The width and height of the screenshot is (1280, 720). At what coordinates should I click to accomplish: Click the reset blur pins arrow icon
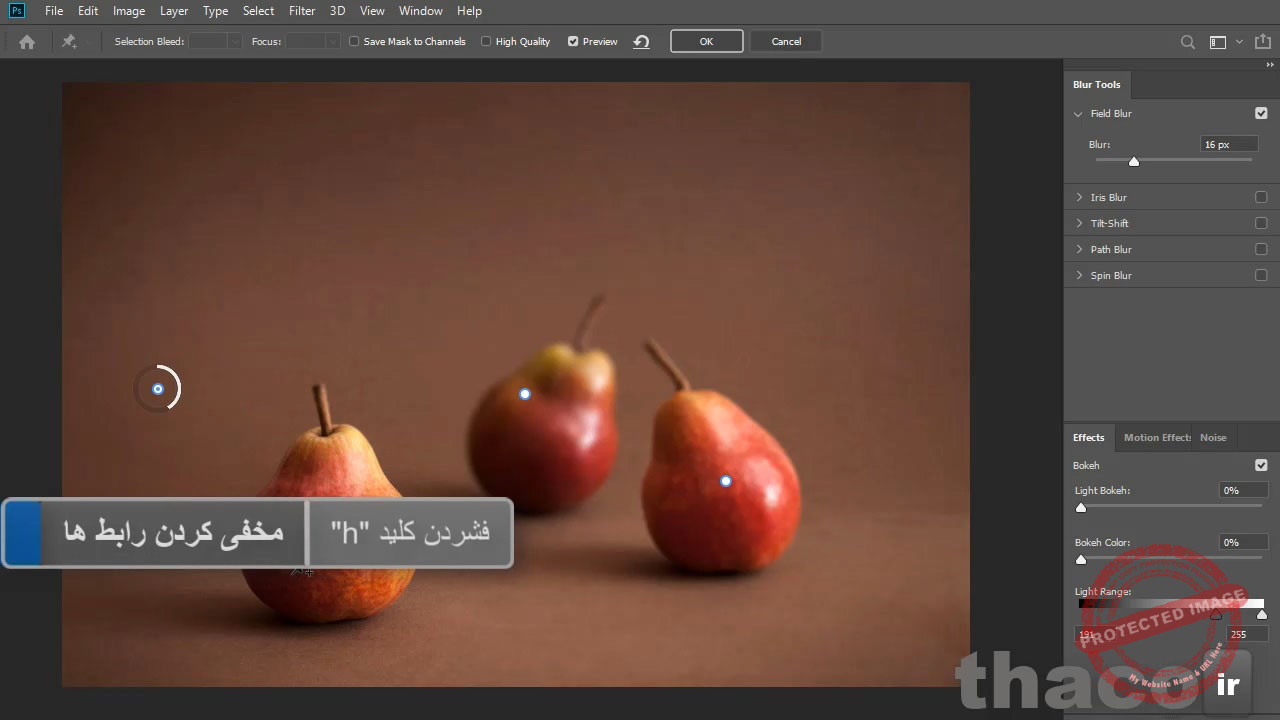641,42
